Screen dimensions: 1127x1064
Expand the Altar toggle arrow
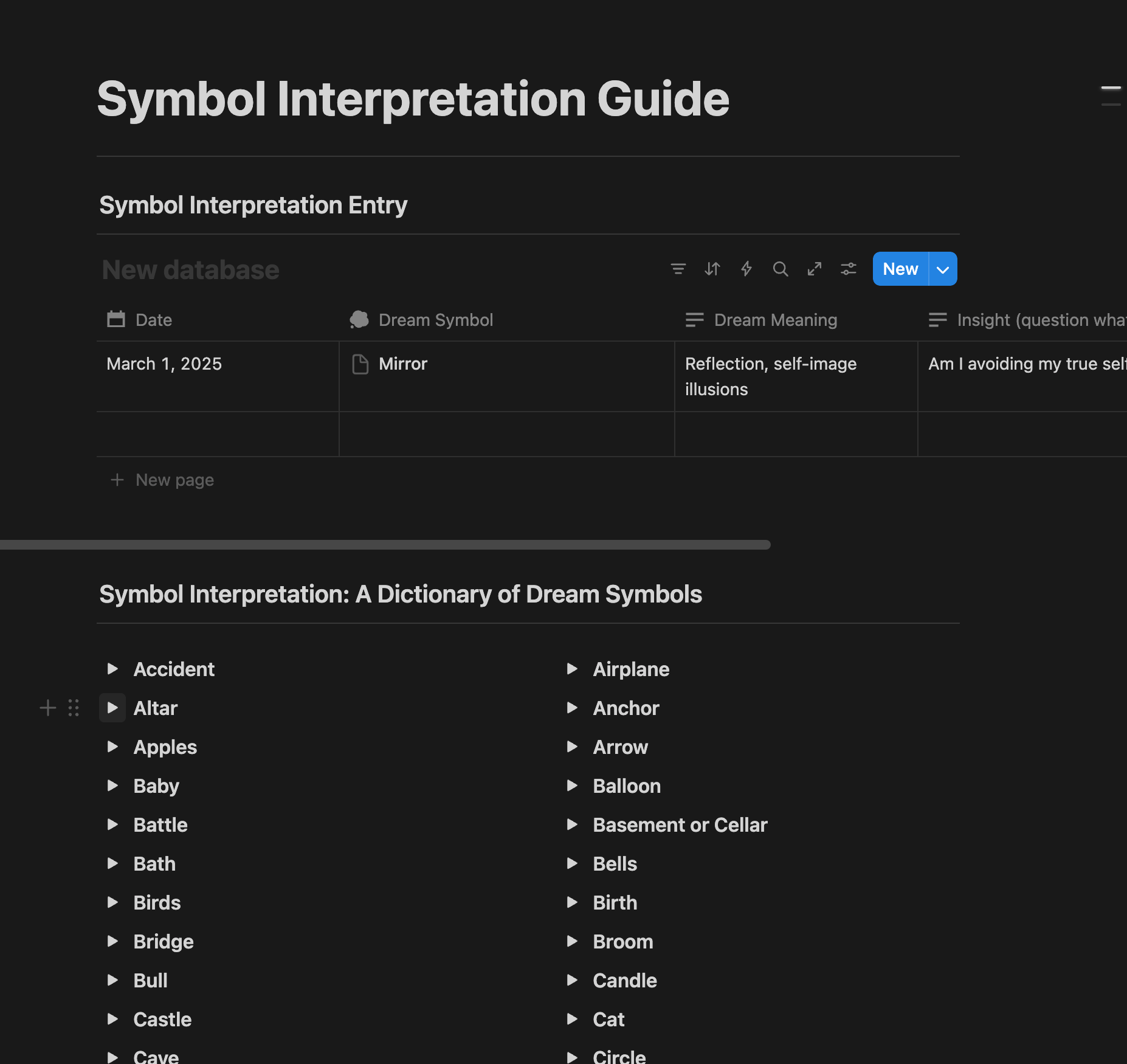pos(112,708)
